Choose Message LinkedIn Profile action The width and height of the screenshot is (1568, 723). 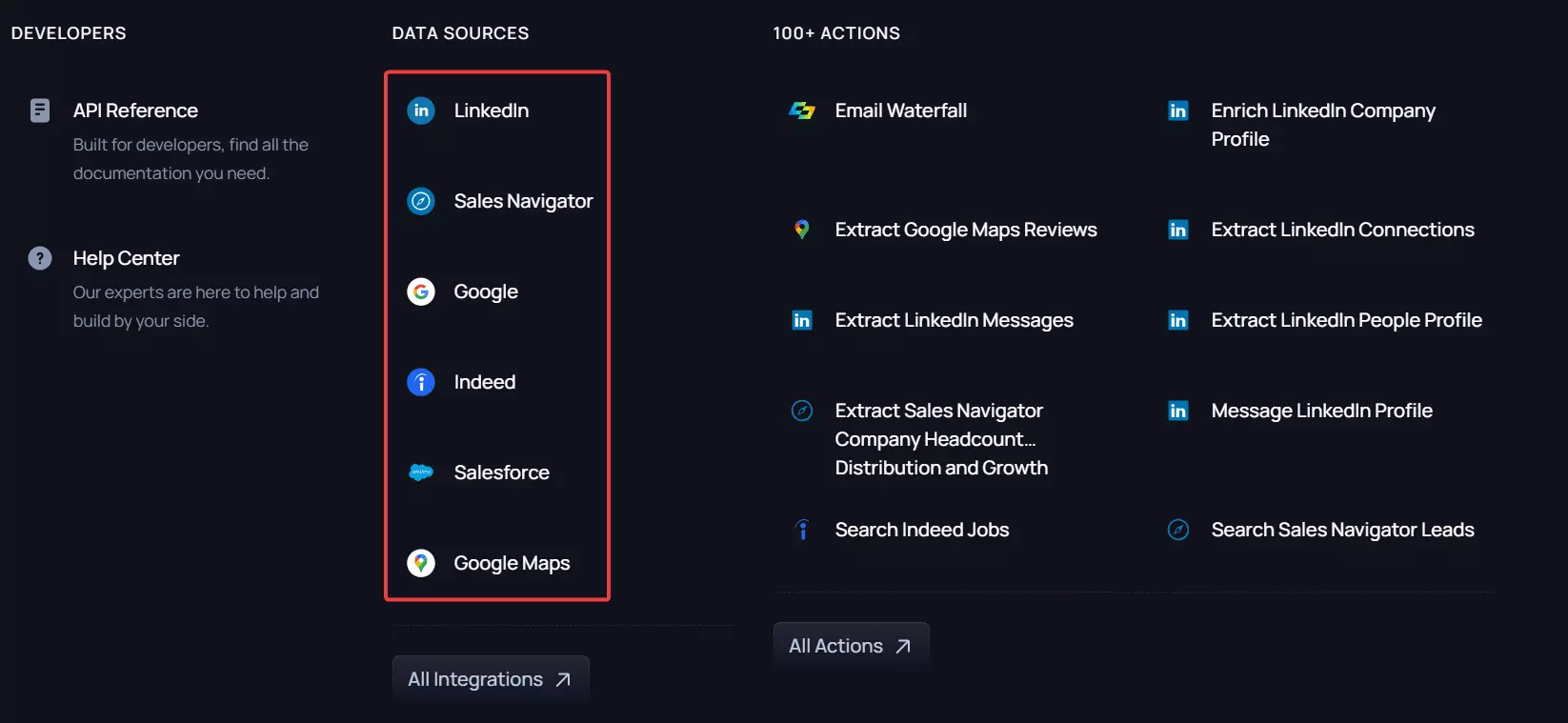pos(1321,411)
